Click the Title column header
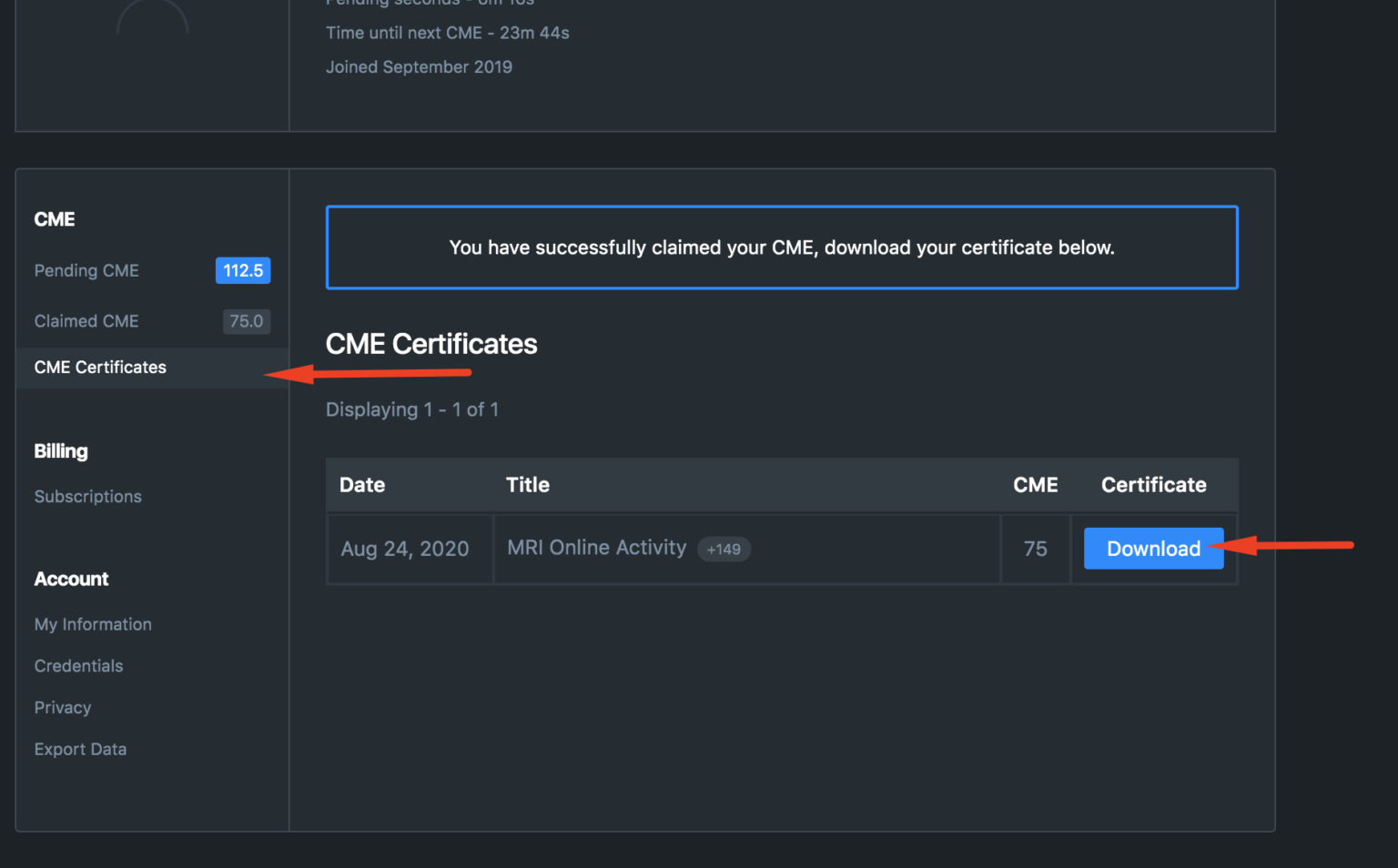Image resolution: width=1398 pixels, height=868 pixels. point(528,485)
